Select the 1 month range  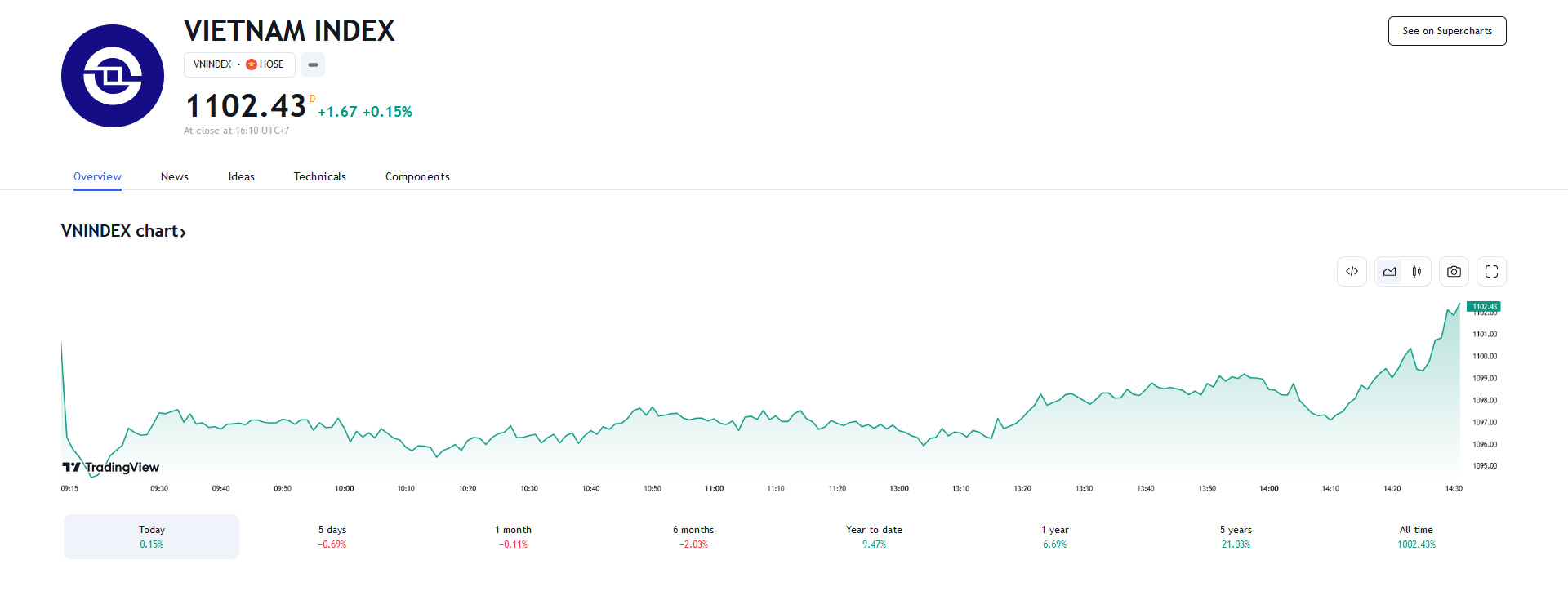point(513,536)
